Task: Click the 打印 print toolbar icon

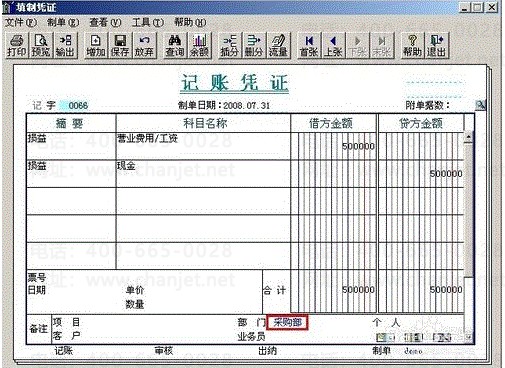Action: pyautogui.click(x=16, y=45)
